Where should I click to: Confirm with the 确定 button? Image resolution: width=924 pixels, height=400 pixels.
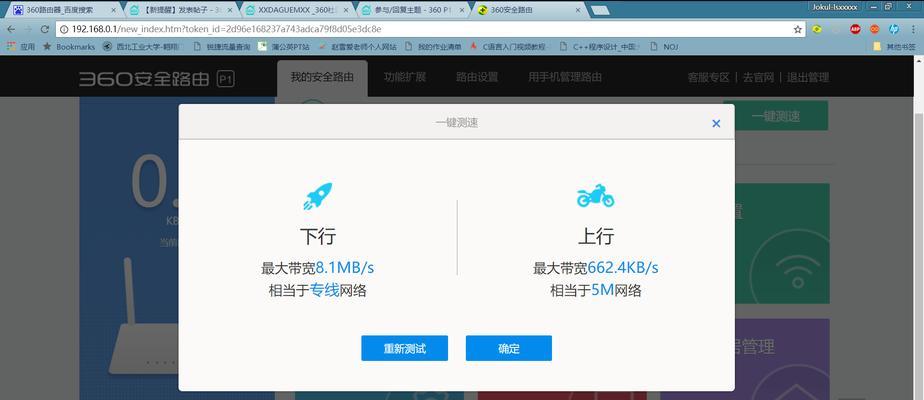[509, 348]
